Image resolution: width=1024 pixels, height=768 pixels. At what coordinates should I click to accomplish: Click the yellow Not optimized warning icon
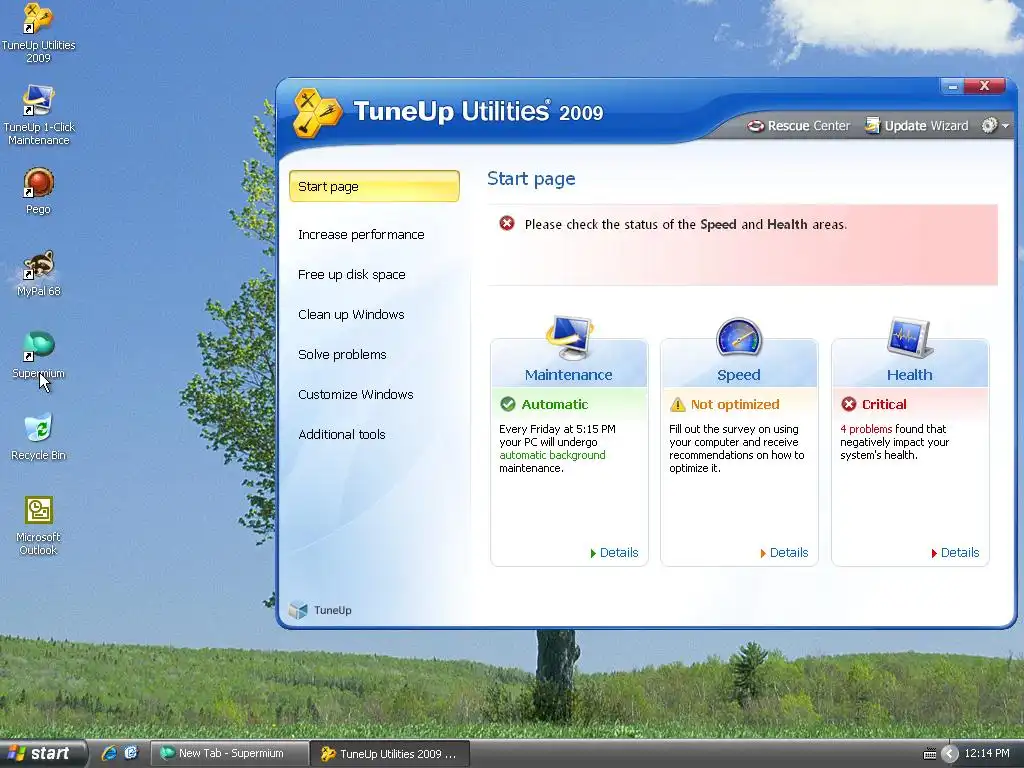coord(678,404)
